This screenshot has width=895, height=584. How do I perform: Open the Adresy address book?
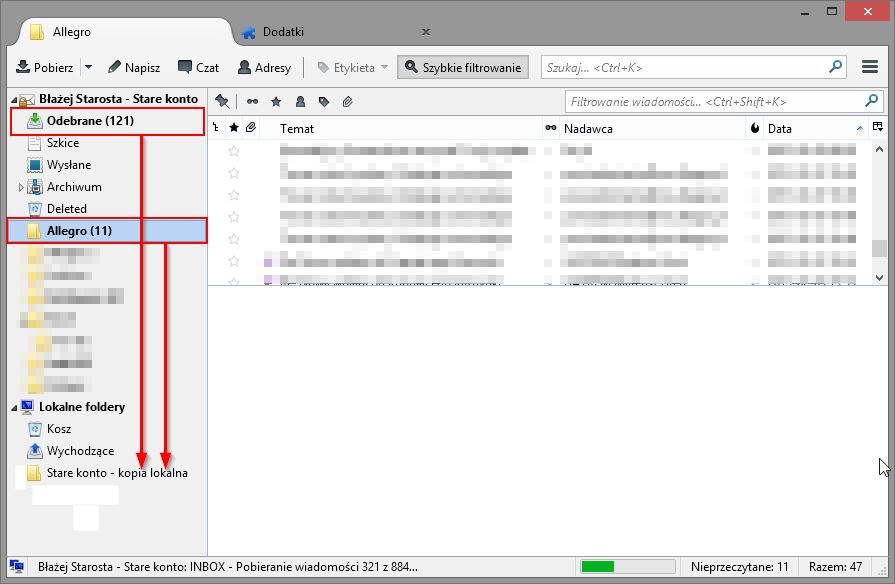coord(264,67)
